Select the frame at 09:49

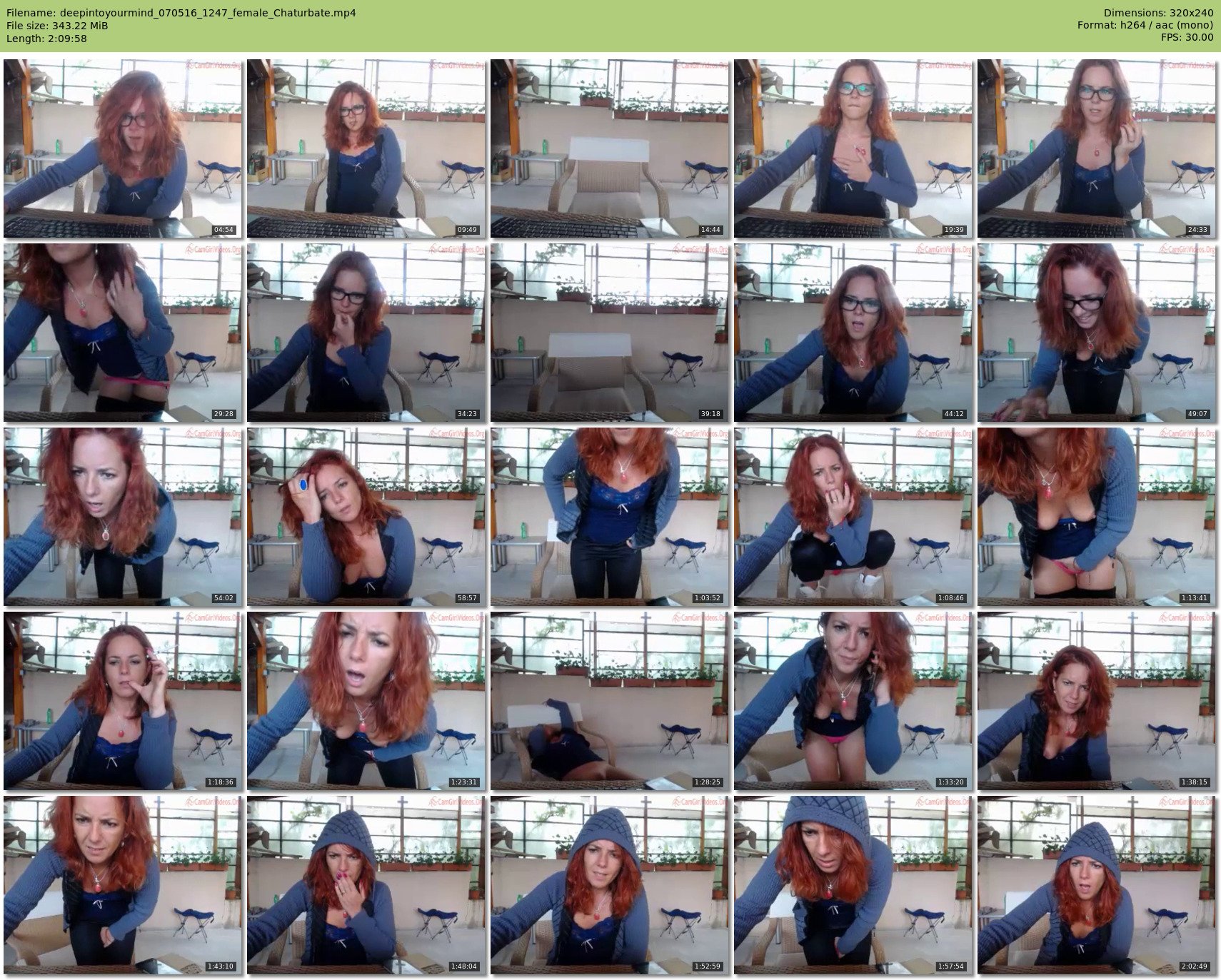click(366, 148)
